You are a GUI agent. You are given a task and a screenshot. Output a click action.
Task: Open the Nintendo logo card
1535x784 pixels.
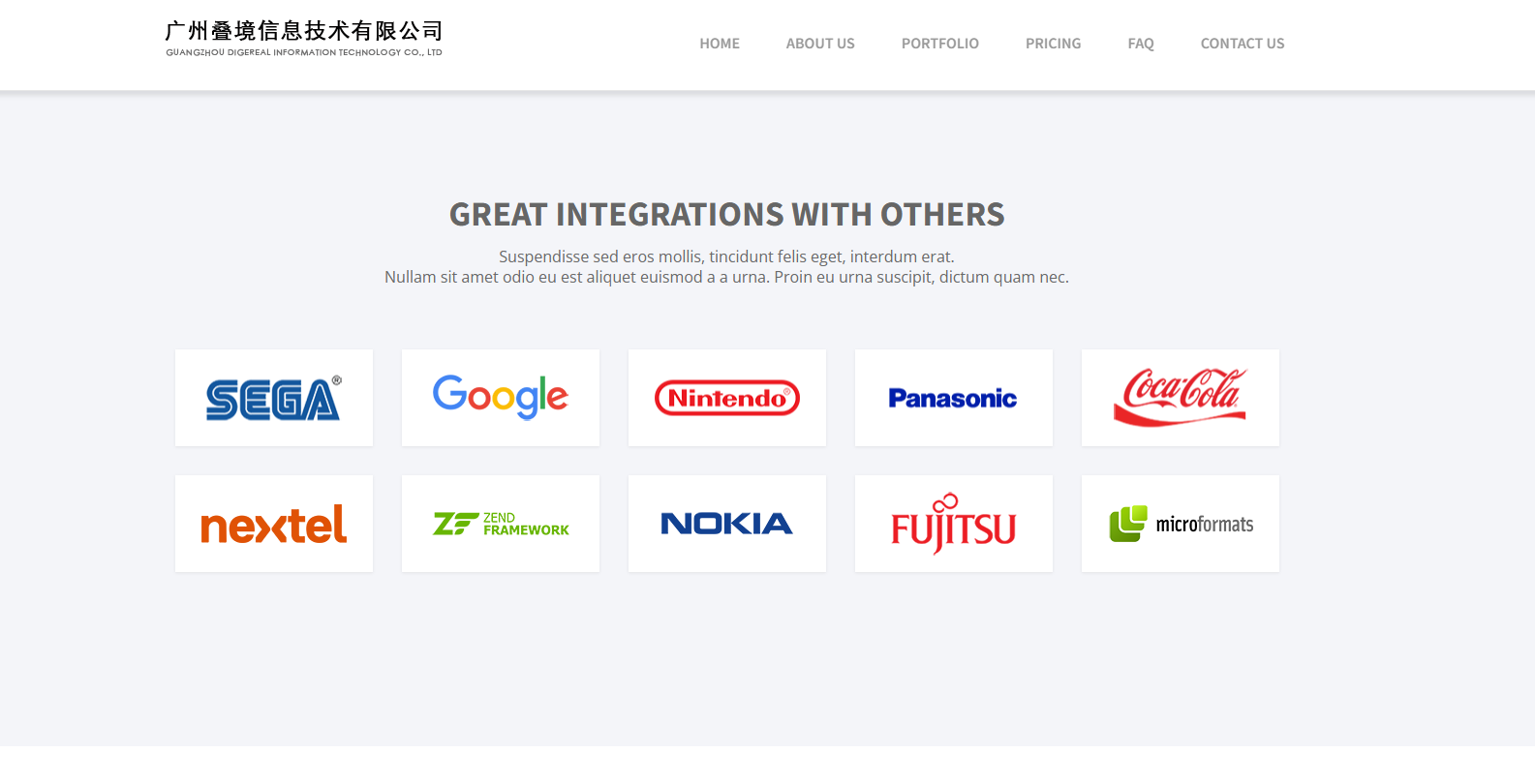[726, 398]
